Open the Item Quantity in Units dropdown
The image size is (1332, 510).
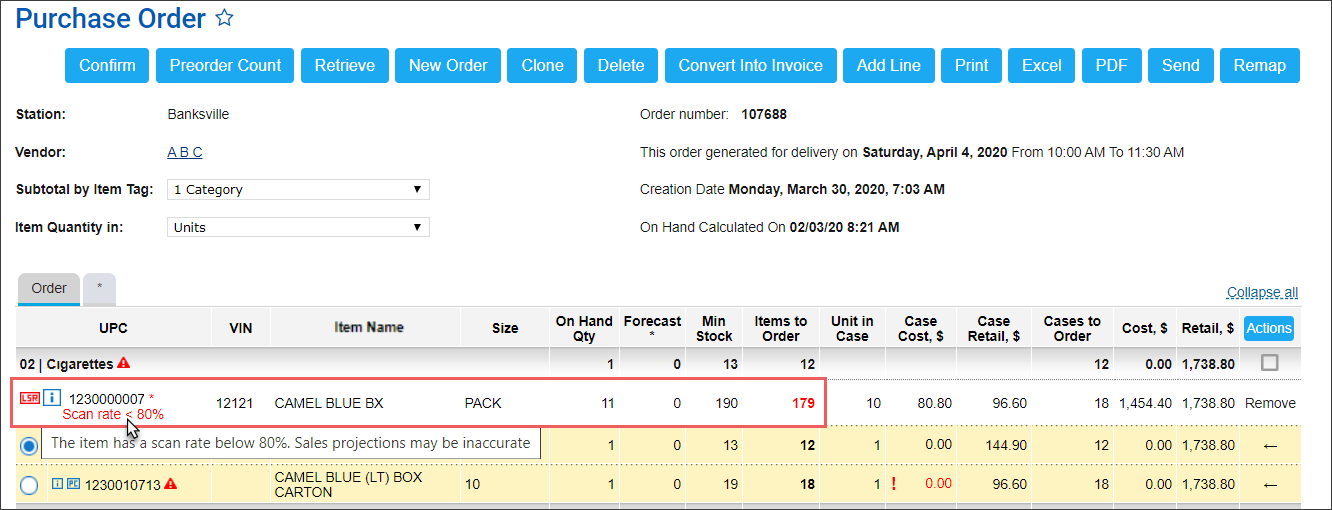coord(298,227)
